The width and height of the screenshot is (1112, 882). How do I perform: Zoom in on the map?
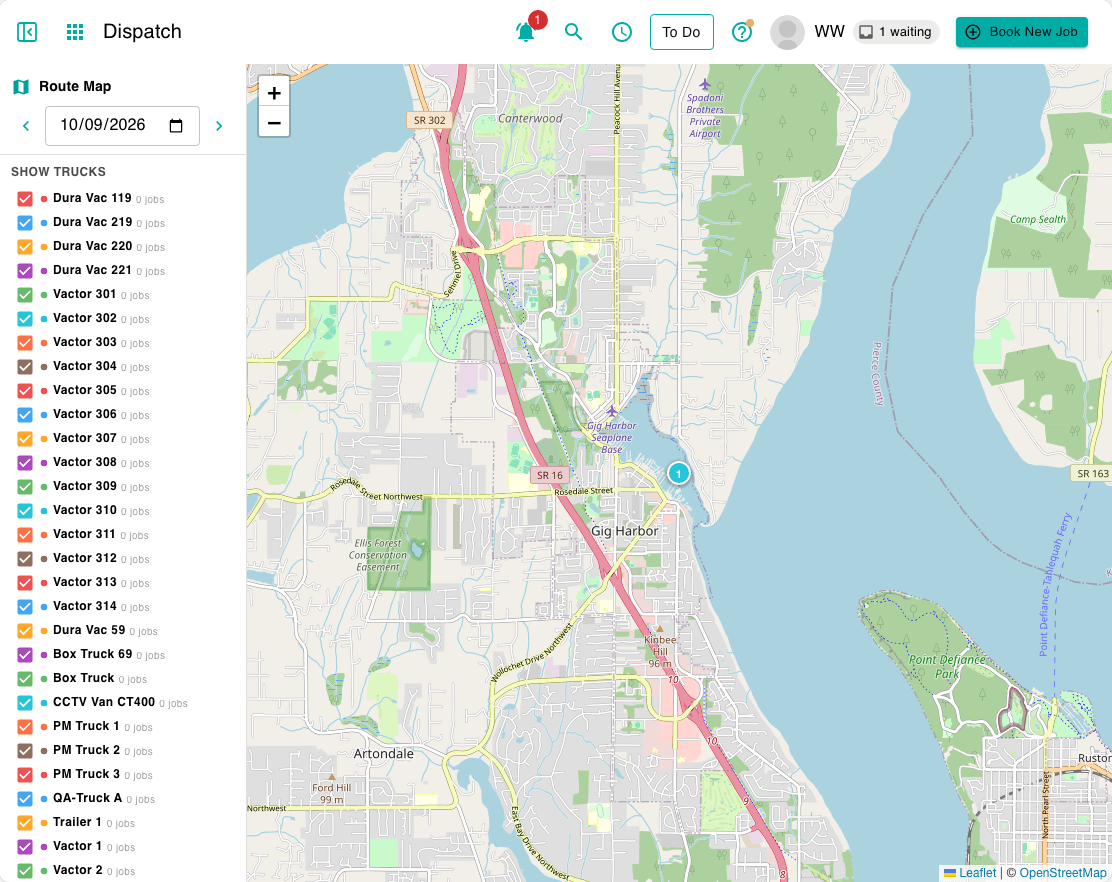pyautogui.click(x=274, y=93)
